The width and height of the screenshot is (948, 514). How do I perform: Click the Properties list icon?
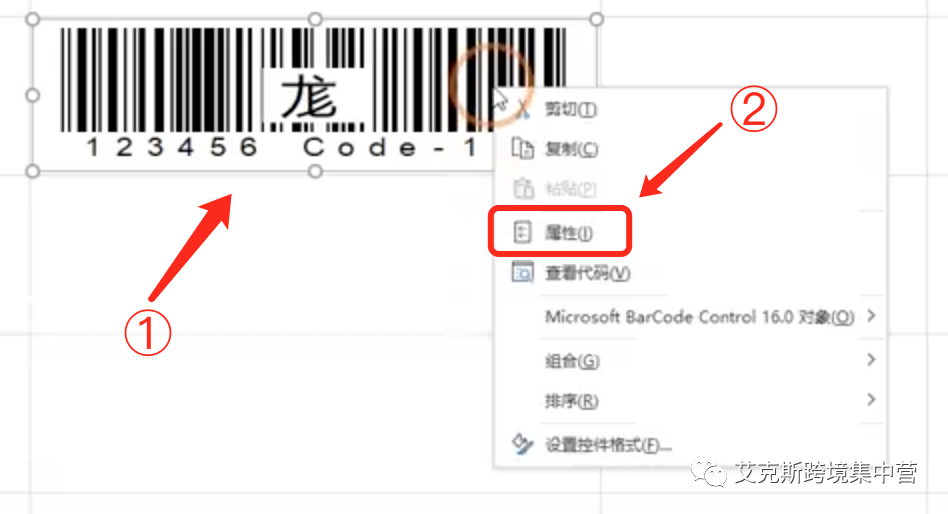522,232
